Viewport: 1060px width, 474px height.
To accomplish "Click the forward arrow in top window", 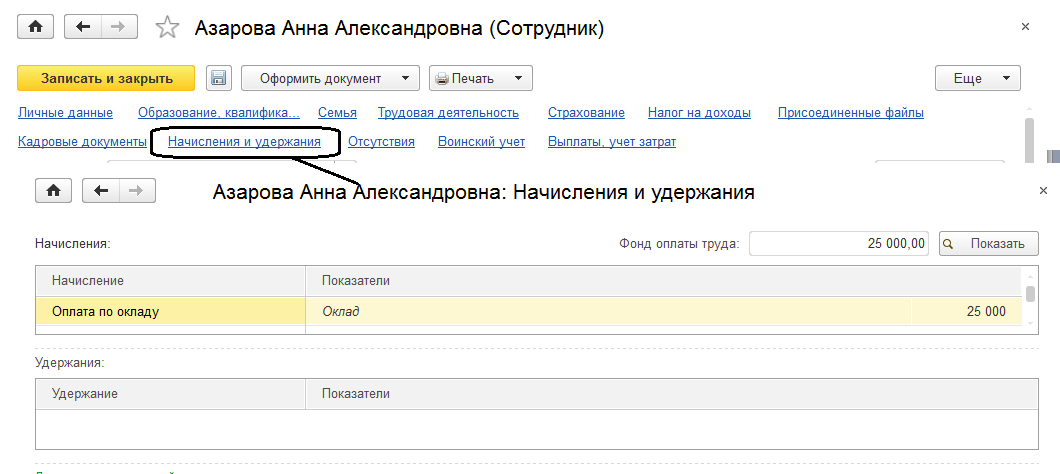I will pyautogui.click(x=119, y=27).
